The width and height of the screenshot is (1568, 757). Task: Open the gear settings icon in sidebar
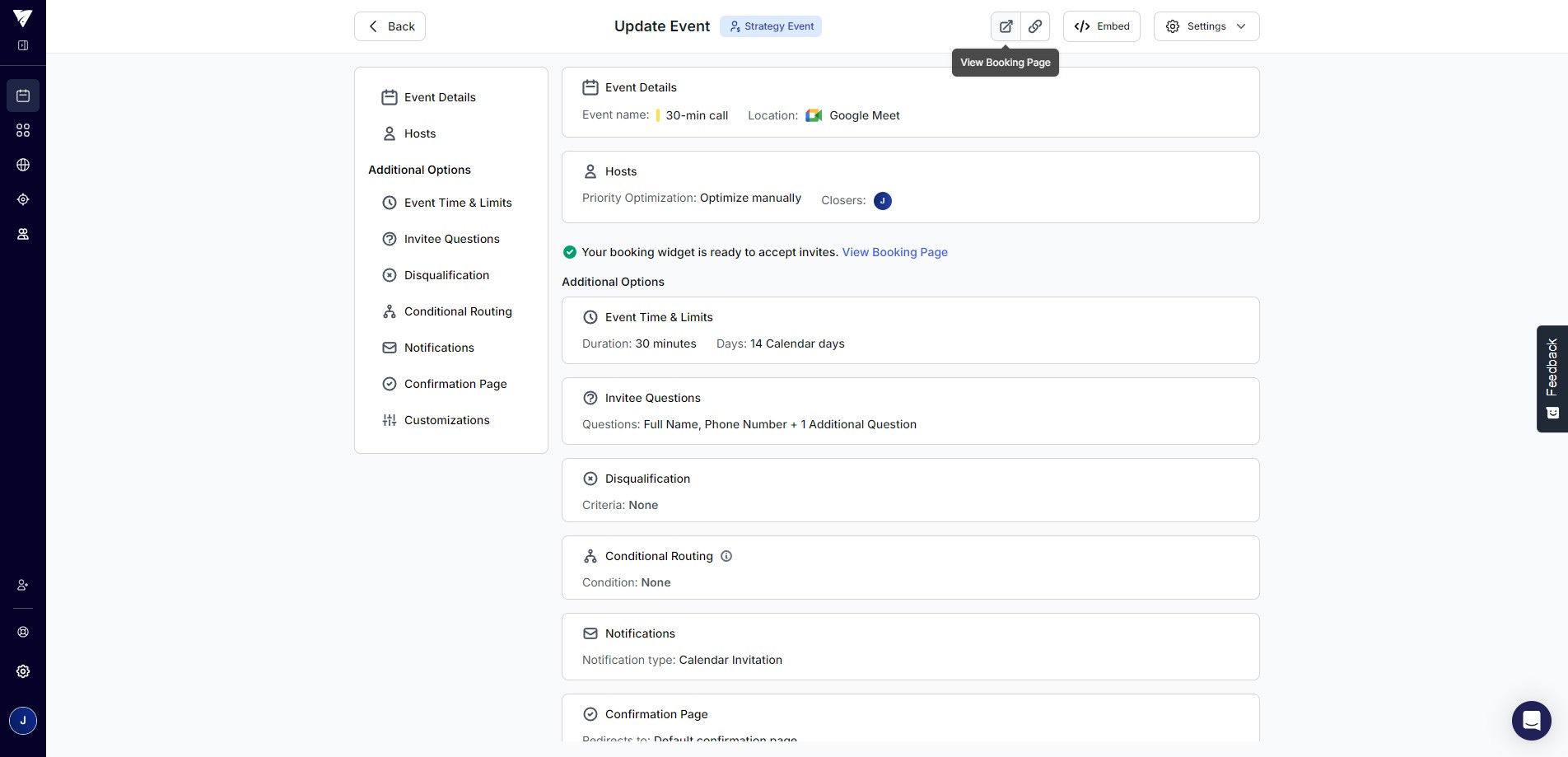23,671
